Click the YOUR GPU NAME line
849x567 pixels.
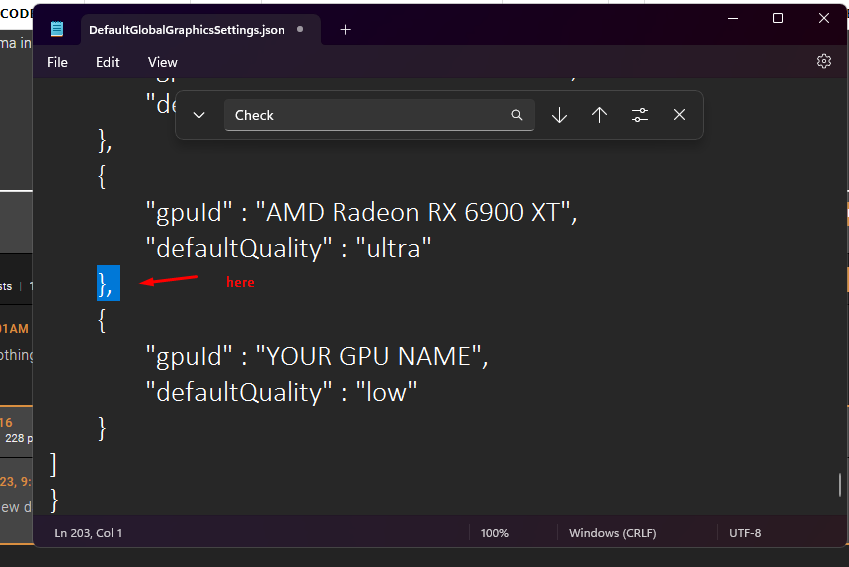click(x=317, y=356)
